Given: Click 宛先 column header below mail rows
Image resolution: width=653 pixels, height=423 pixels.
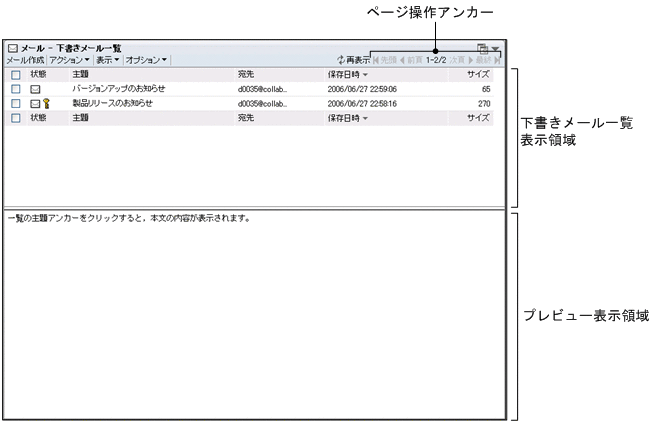Looking at the screenshot, I should point(246,118).
